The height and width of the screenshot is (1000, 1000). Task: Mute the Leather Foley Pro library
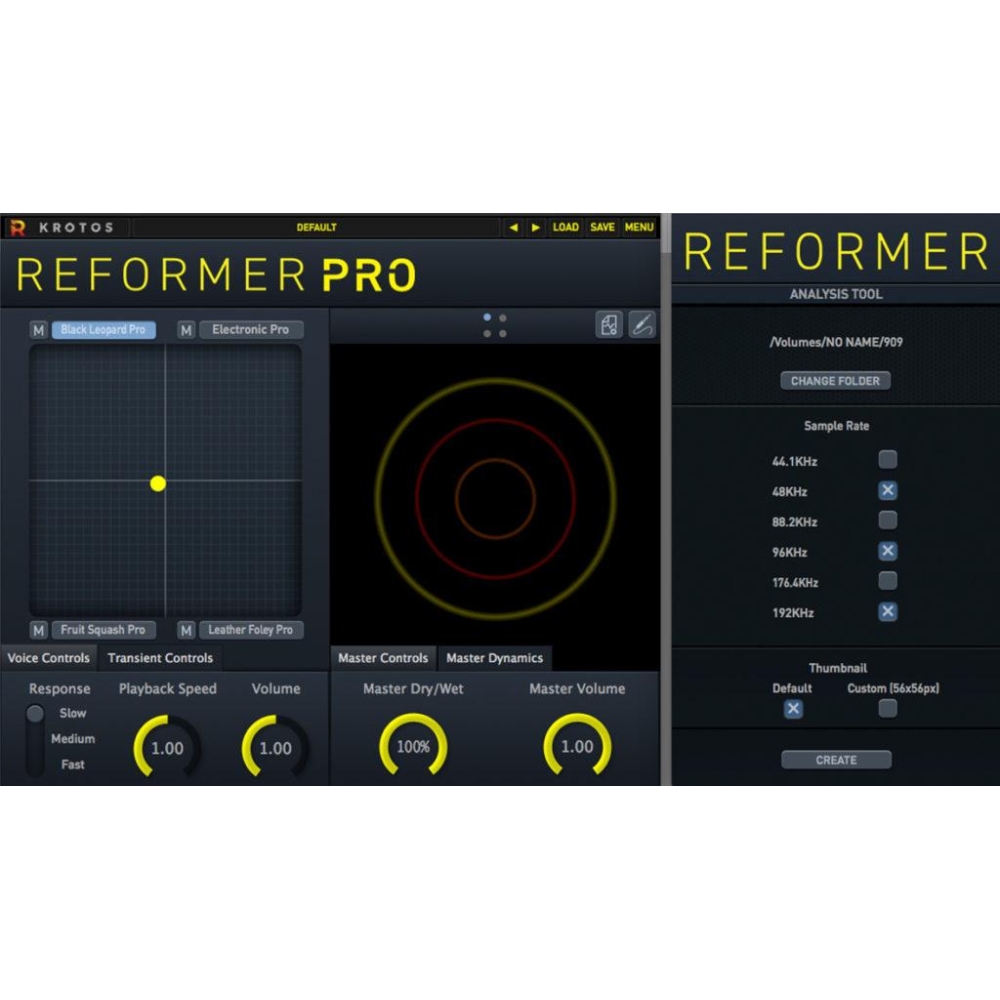point(186,630)
